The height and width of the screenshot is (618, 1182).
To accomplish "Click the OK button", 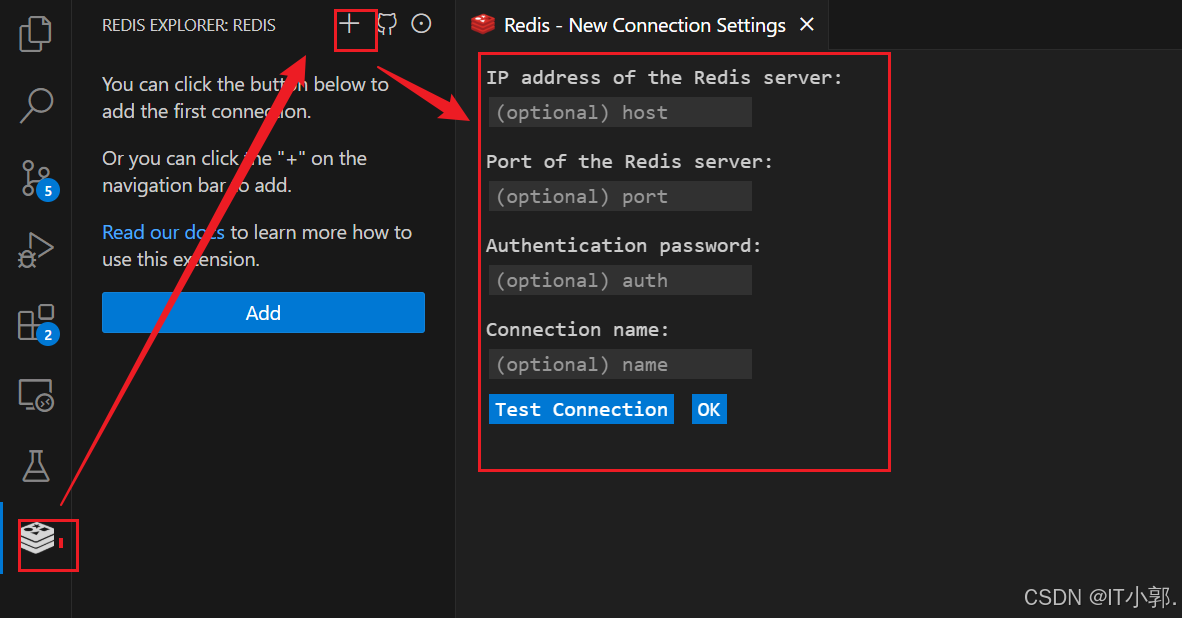I will click(x=709, y=409).
